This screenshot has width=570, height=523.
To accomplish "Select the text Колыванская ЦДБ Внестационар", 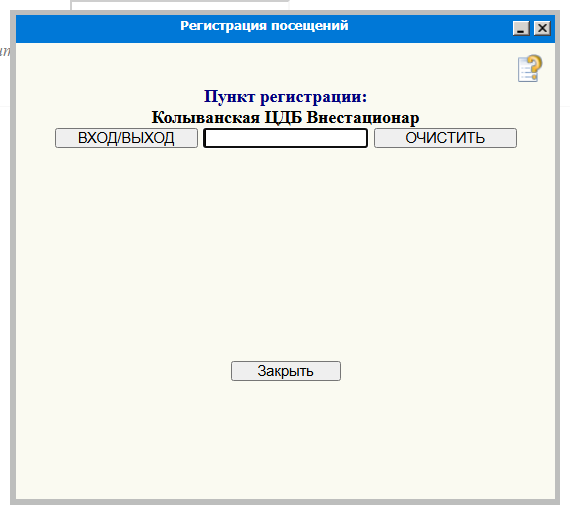I will (x=285, y=117).
